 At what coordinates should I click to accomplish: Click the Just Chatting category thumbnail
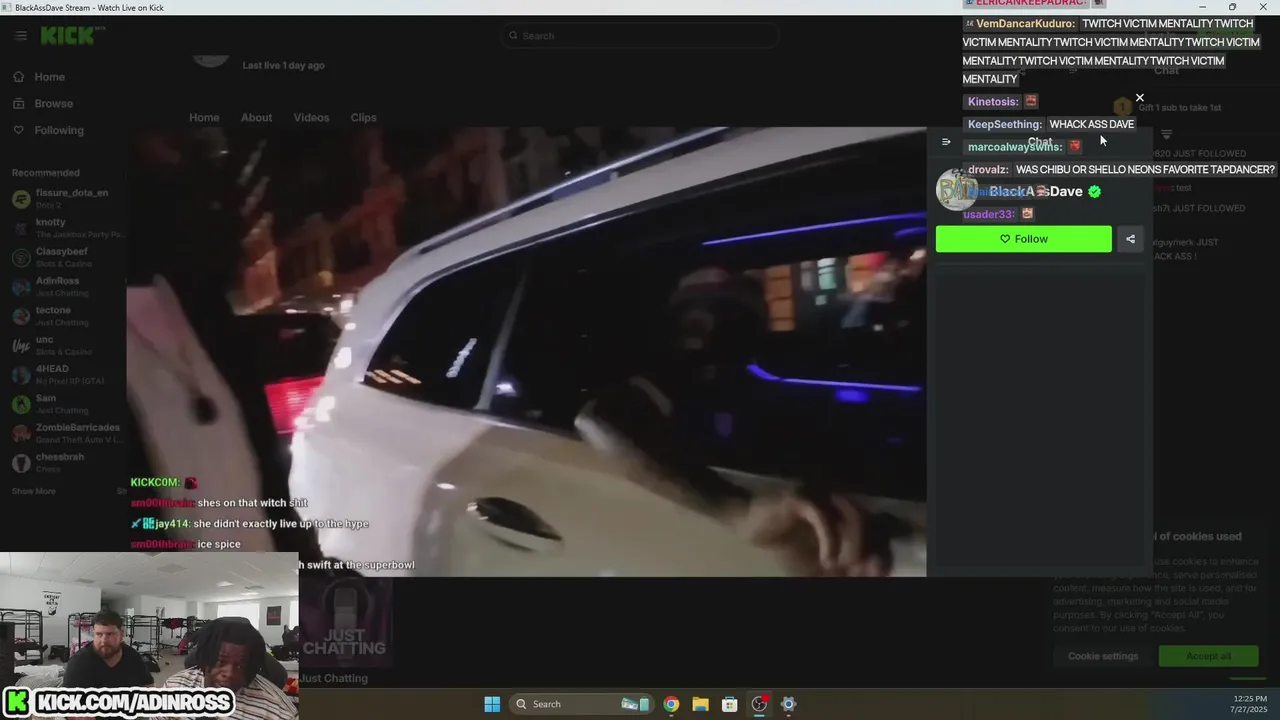tap(345, 620)
